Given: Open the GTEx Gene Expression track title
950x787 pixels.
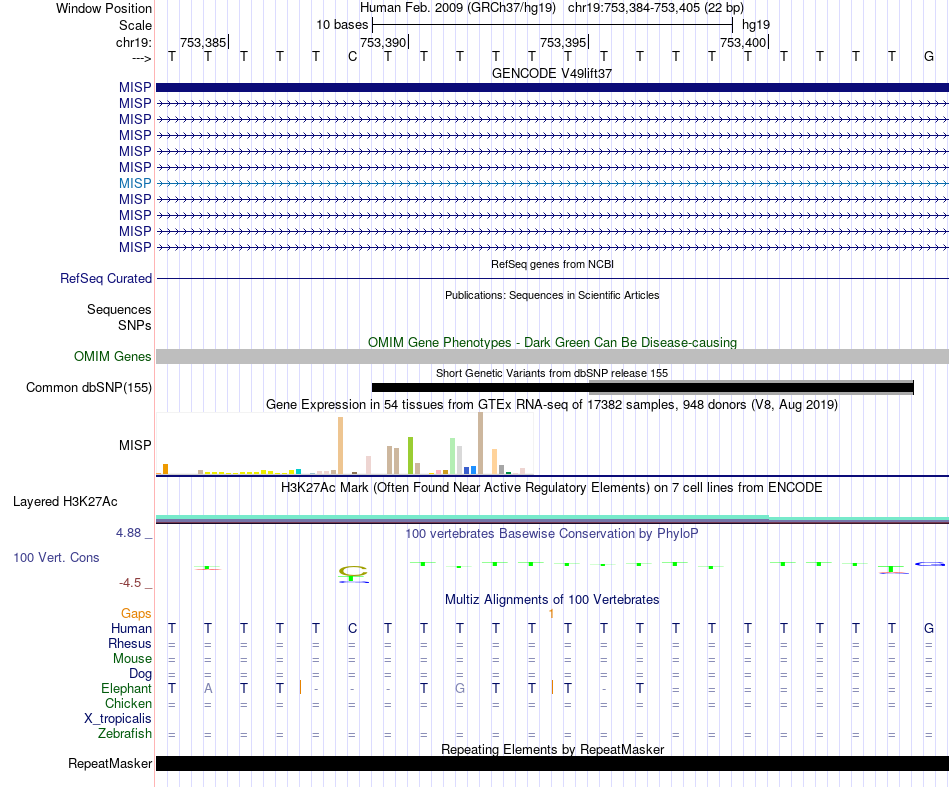Looking at the screenshot, I should pyautogui.click(x=552, y=405).
